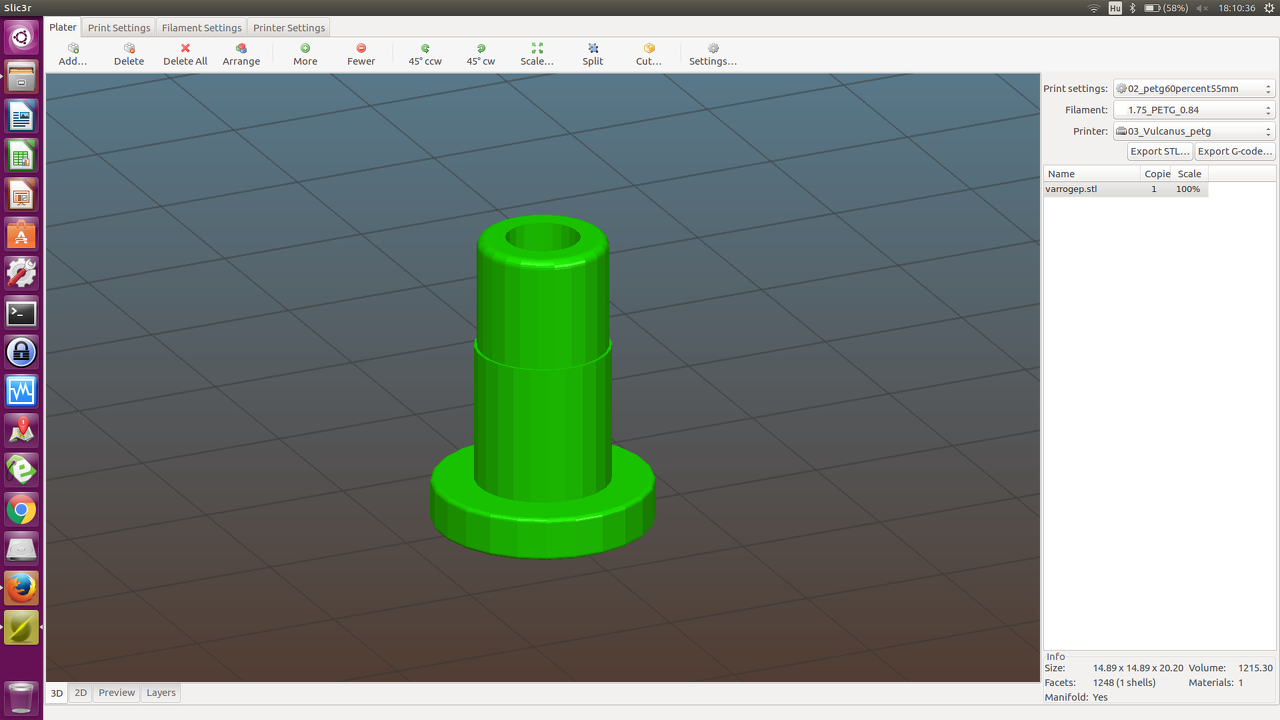Click the Export STL… button

click(1160, 151)
